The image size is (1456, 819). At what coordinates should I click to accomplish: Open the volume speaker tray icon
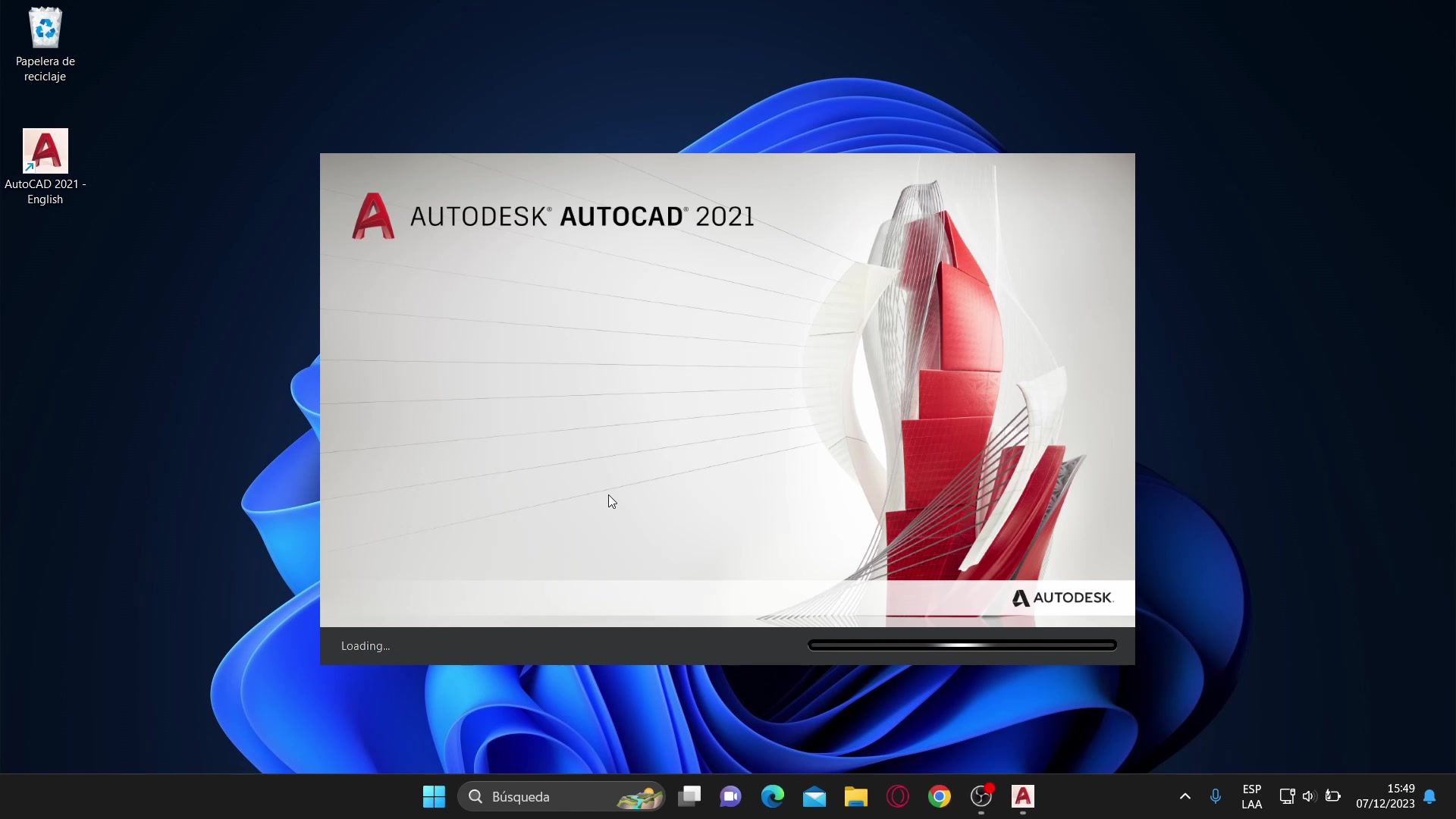pyautogui.click(x=1309, y=796)
